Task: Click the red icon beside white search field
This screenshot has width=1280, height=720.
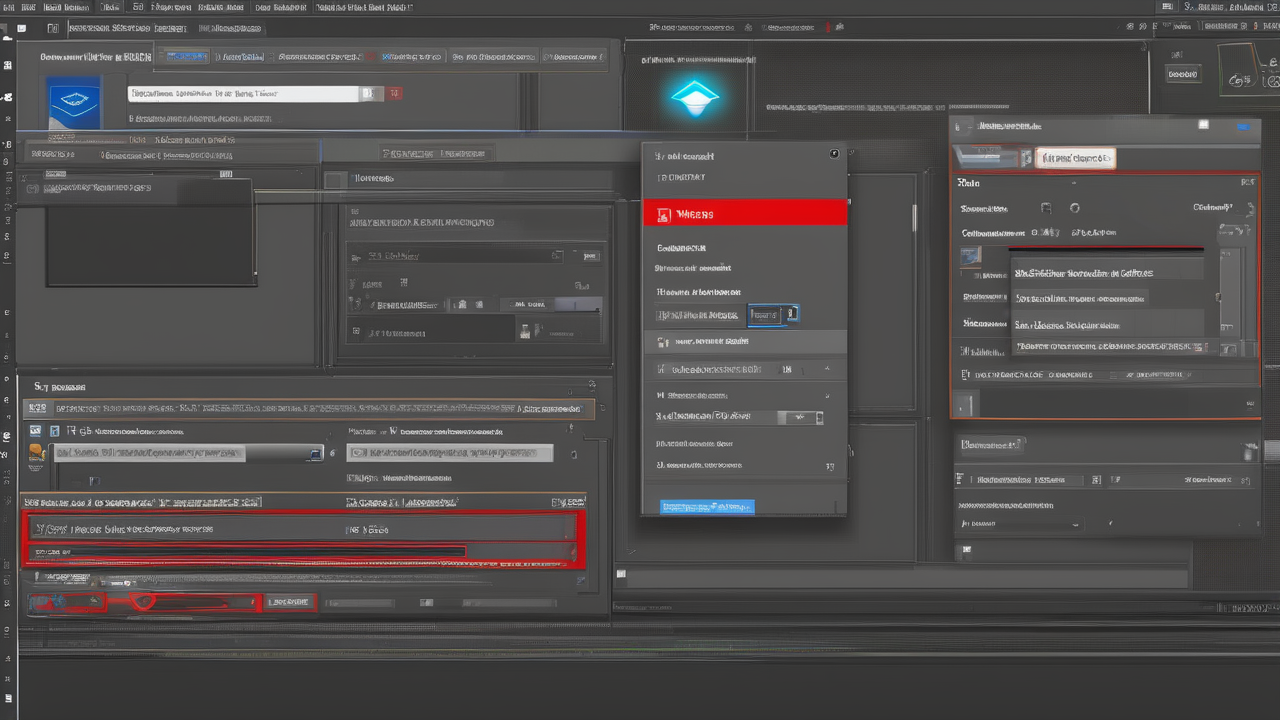Action: coord(394,94)
